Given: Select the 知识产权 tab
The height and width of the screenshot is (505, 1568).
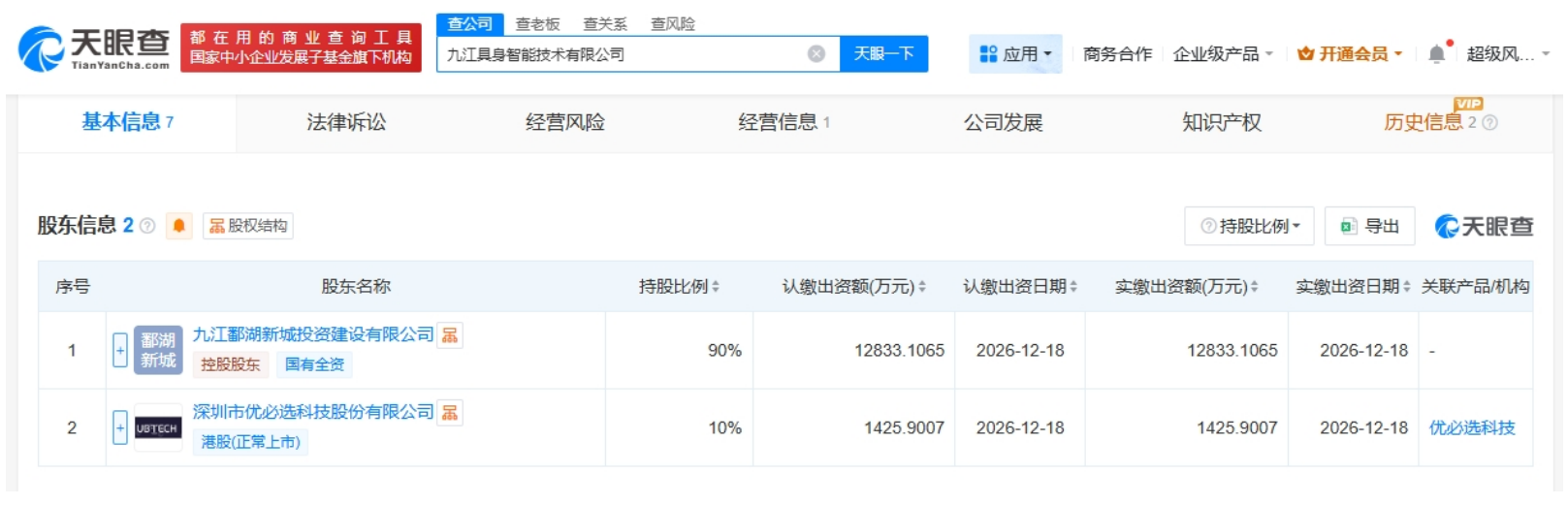Looking at the screenshot, I should [1222, 122].
